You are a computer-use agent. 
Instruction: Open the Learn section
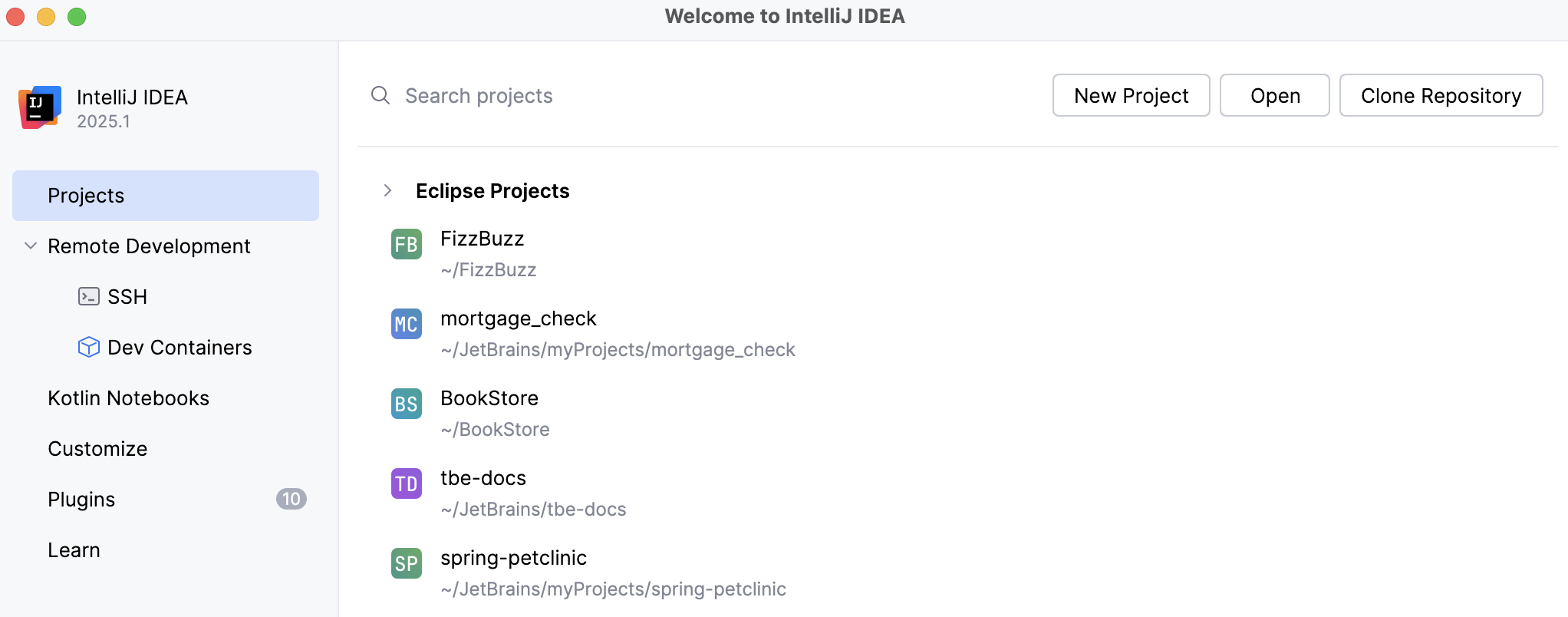pos(74,550)
